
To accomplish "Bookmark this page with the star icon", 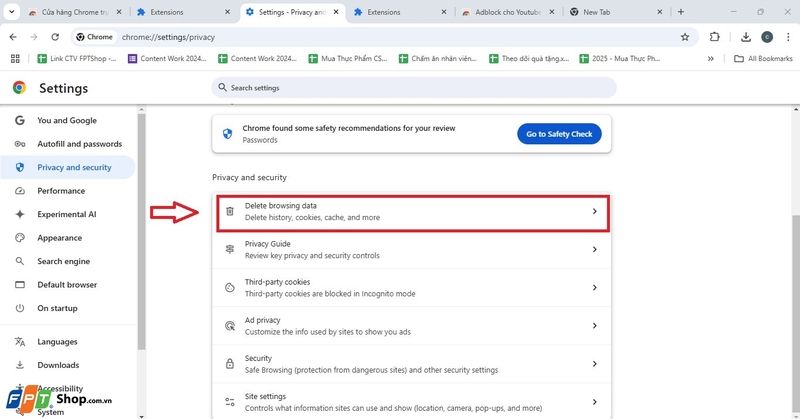I will point(685,37).
